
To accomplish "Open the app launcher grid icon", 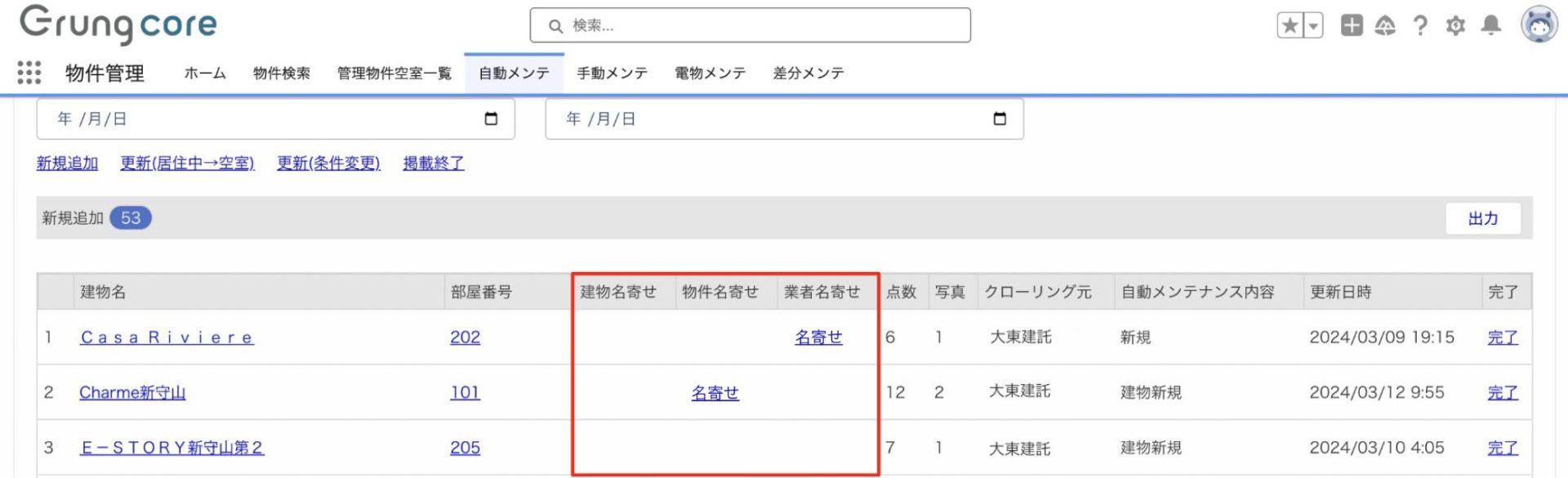I will point(29,73).
